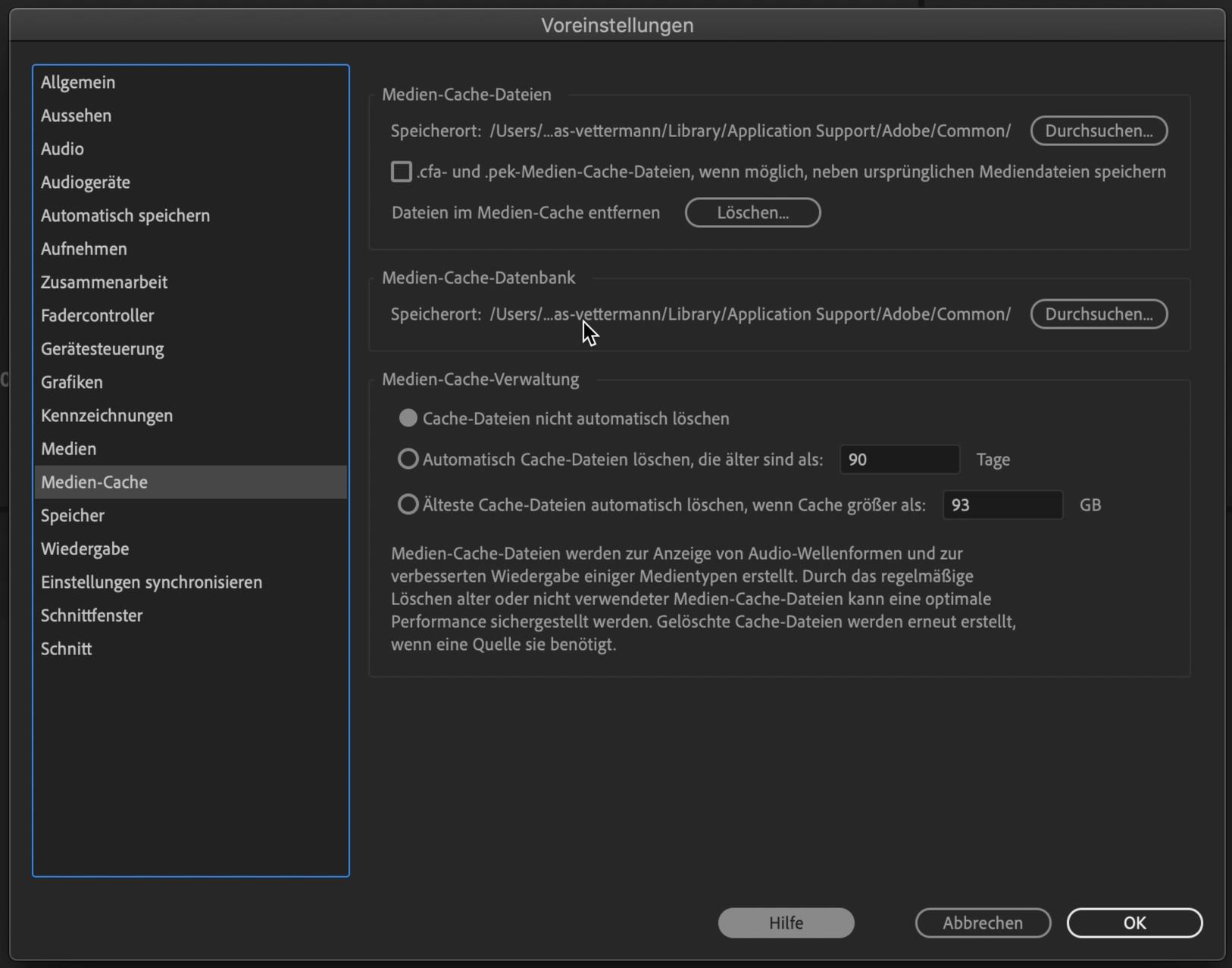This screenshot has height=968, width=1232.
Task: Confirm settings with the OK button
Action: (x=1134, y=923)
